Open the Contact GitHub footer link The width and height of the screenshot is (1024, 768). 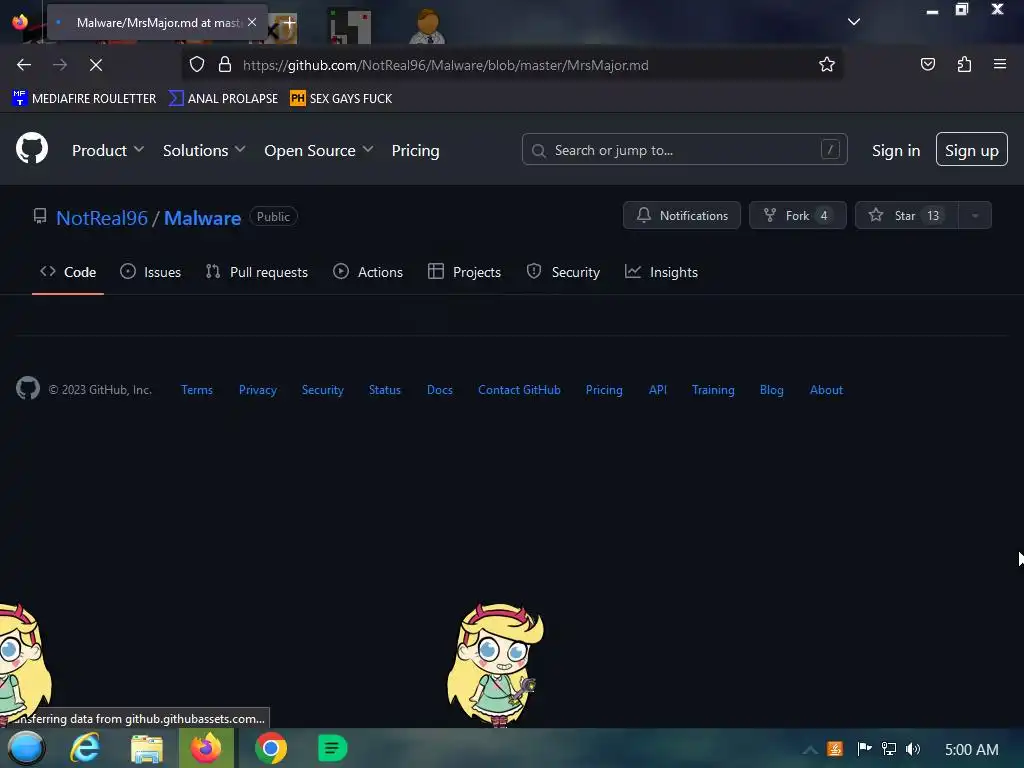[x=519, y=390]
